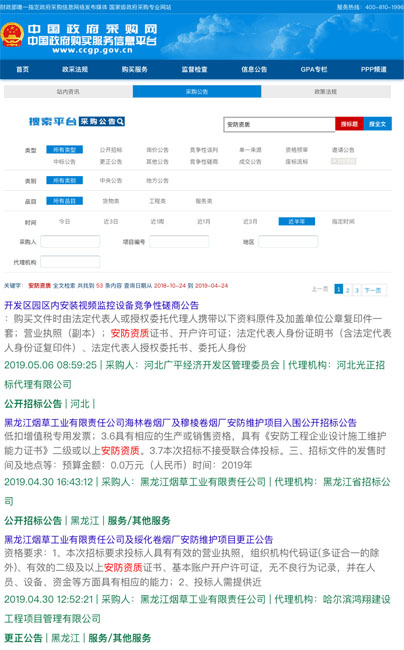The width and height of the screenshot is (404, 650).
Task: Select 工程类 item filter
Action: (x=157, y=201)
